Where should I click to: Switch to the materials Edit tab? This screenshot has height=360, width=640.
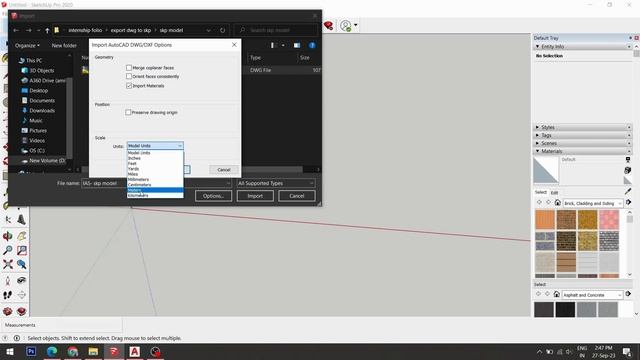[554, 193]
